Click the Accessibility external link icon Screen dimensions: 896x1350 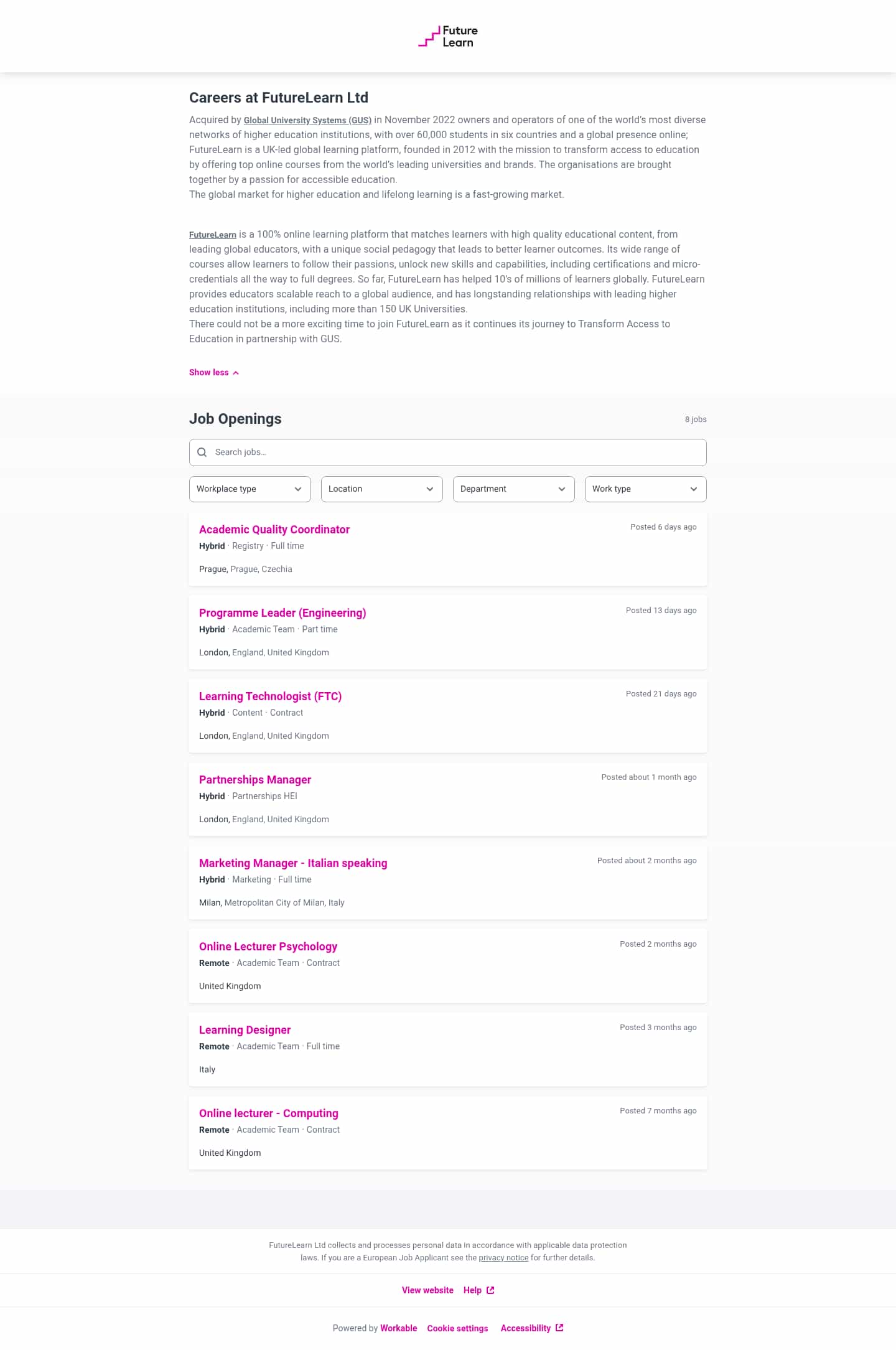point(559,1328)
